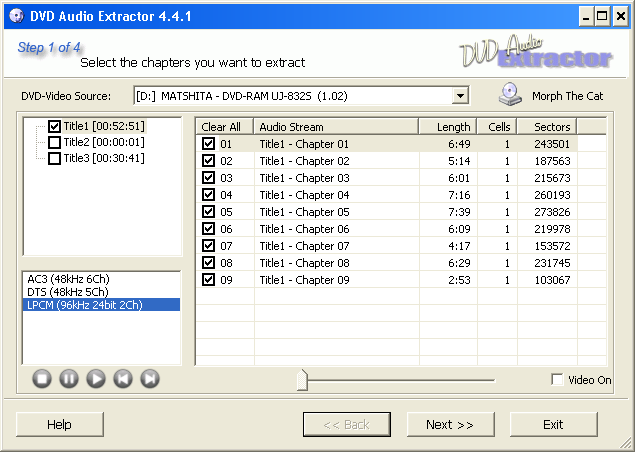
Task: Click the app icon in title bar
Action: pos(16,16)
